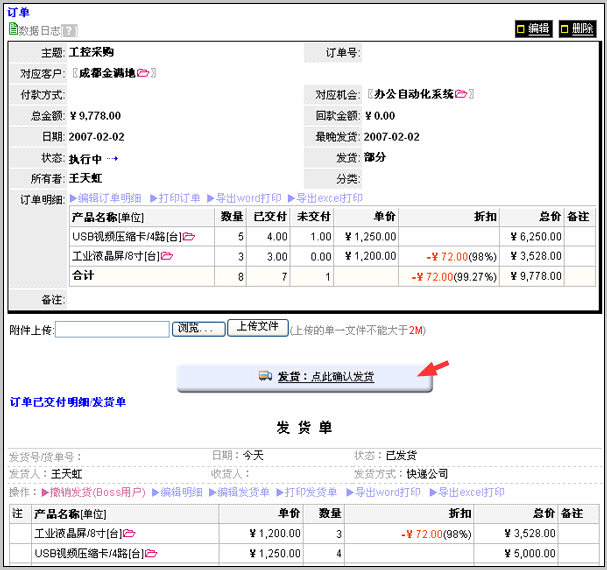
Task: Open folder icon of USB视频压缩卡 in shipping slip
Action: [x=152, y=553]
